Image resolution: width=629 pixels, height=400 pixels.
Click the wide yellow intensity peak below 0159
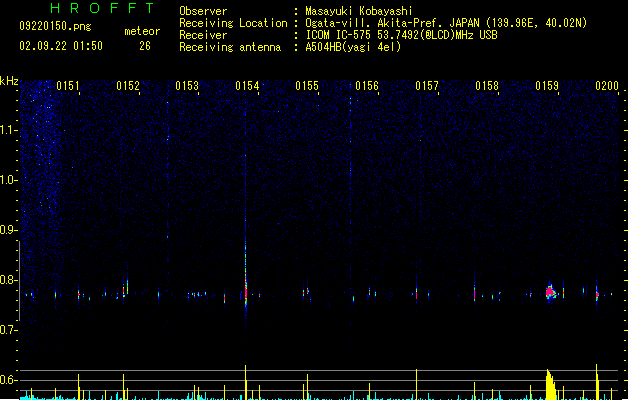pos(551,384)
